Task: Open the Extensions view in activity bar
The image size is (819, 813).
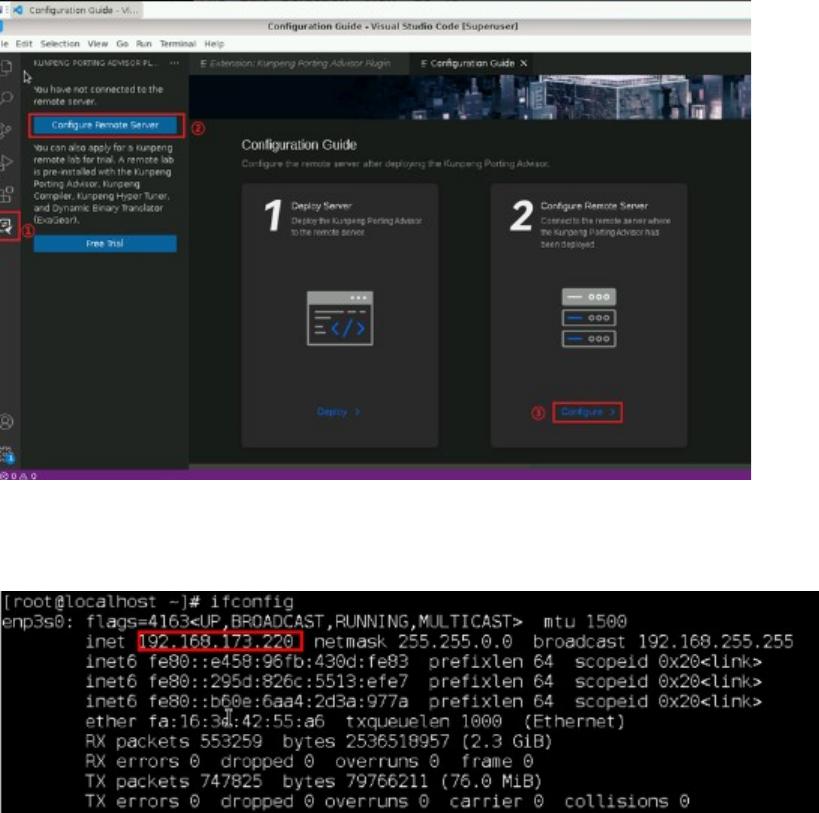Action: (6, 195)
